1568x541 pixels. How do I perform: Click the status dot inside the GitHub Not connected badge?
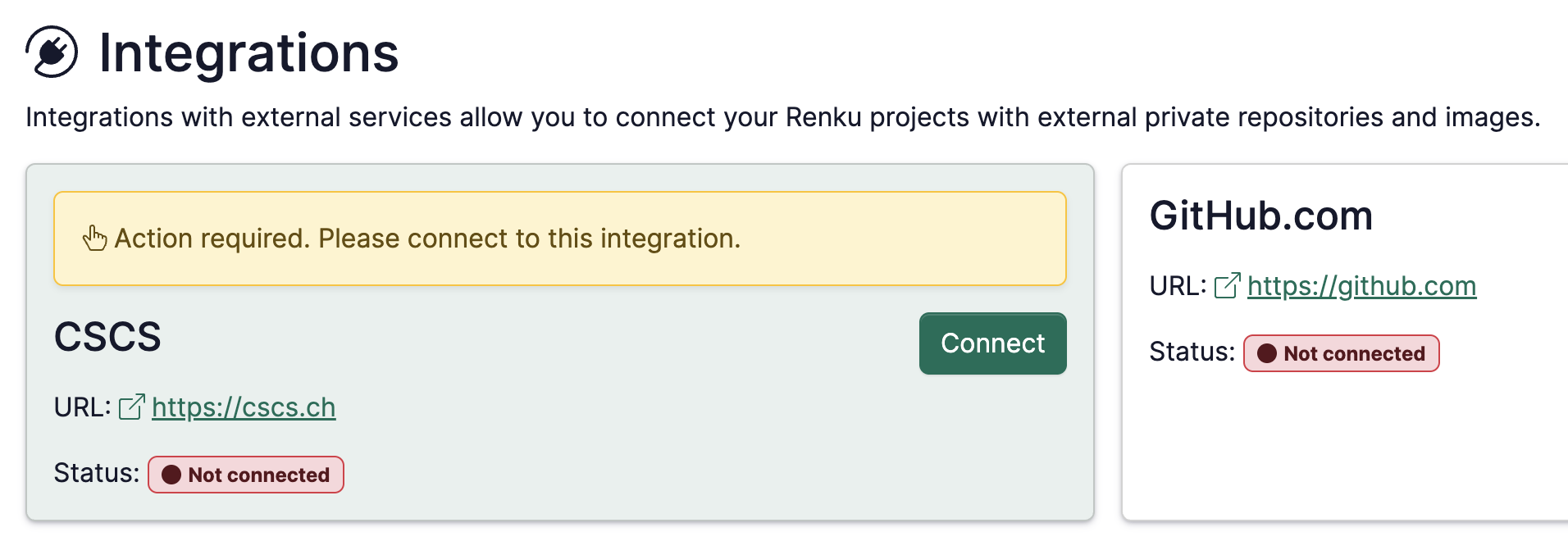point(1267,353)
